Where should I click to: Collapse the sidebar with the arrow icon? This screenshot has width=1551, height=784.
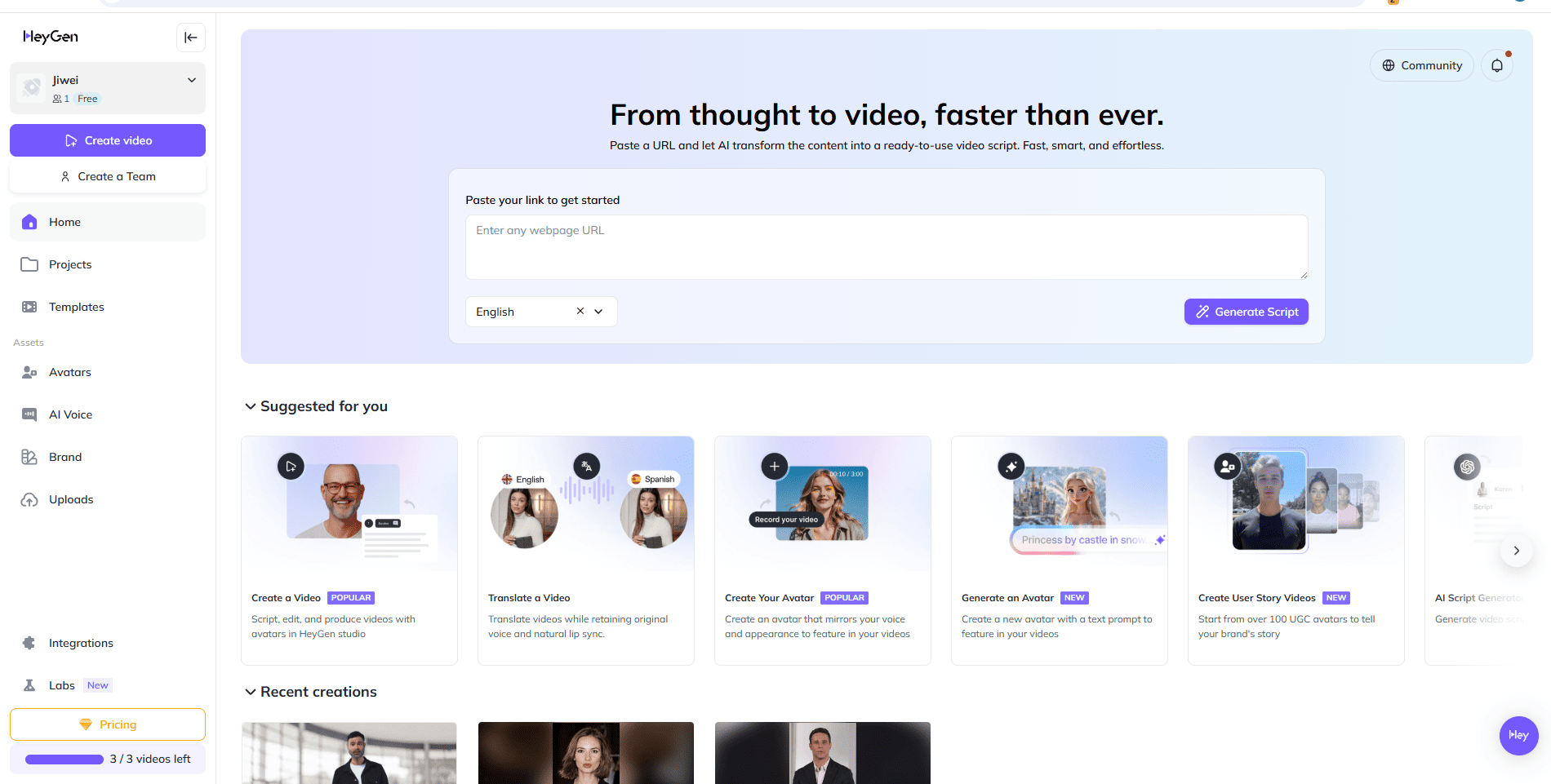(x=191, y=38)
